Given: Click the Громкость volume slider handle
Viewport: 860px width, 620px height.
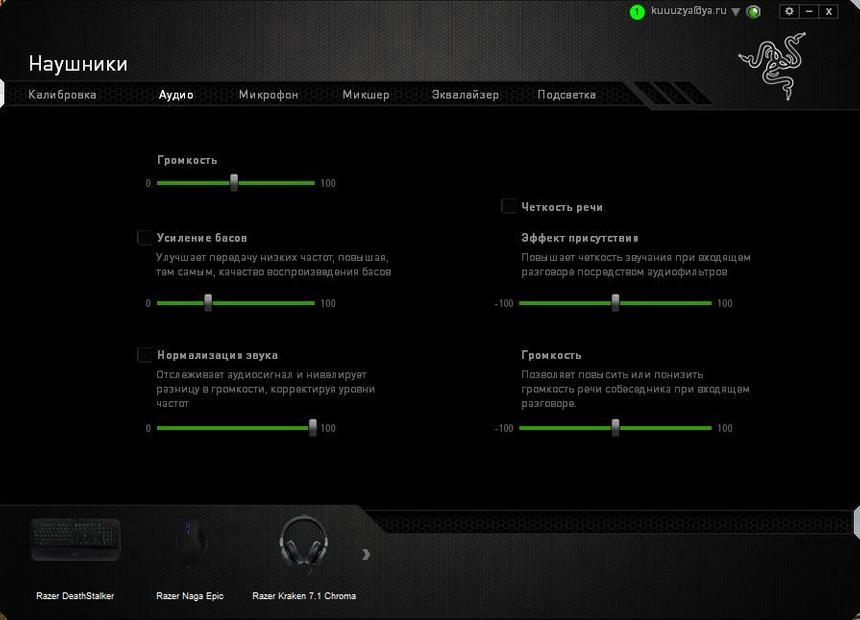Looking at the screenshot, I should (233, 183).
